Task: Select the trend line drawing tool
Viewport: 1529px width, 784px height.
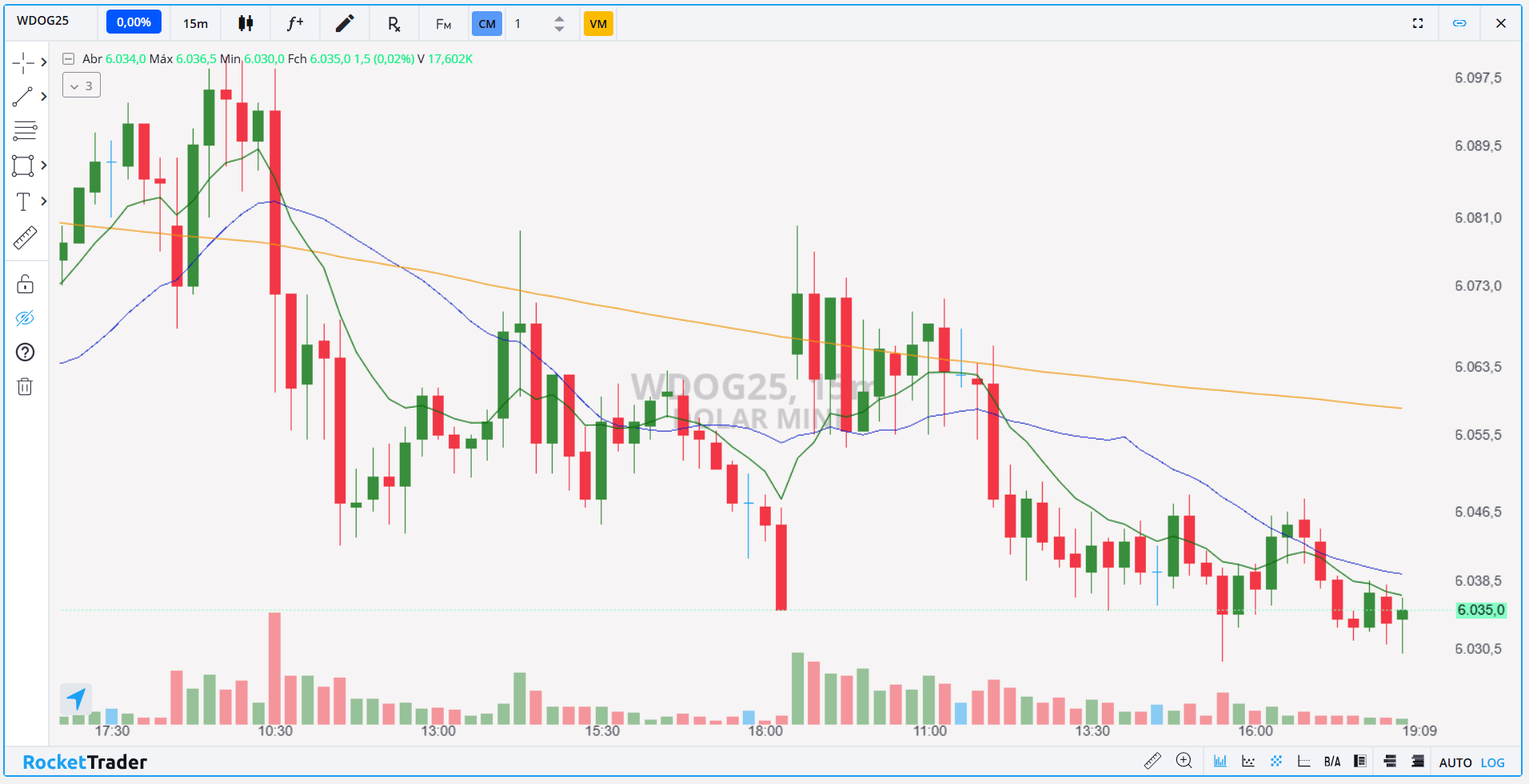Action: point(23,97)
